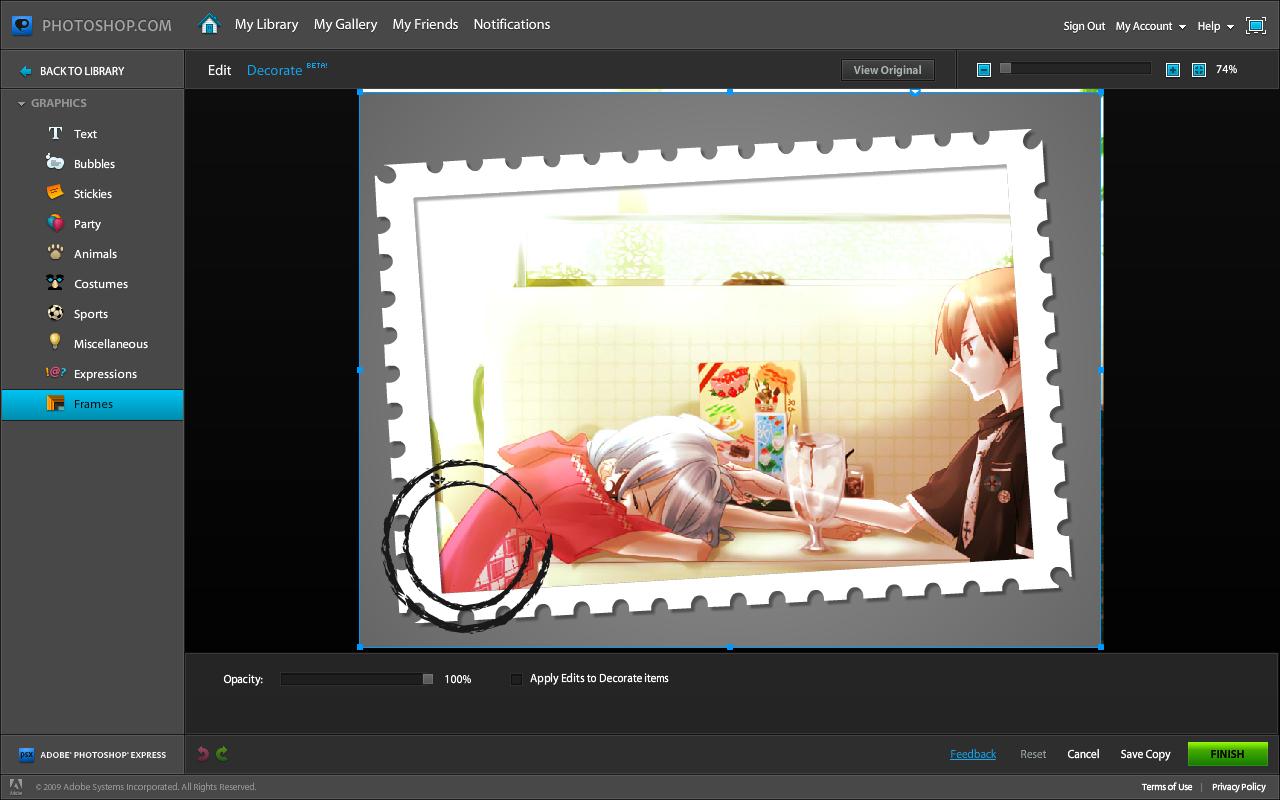Select the Stickies icon
Image resolution: width=1280 pixels, height=800 pixels.
point(55,192)
